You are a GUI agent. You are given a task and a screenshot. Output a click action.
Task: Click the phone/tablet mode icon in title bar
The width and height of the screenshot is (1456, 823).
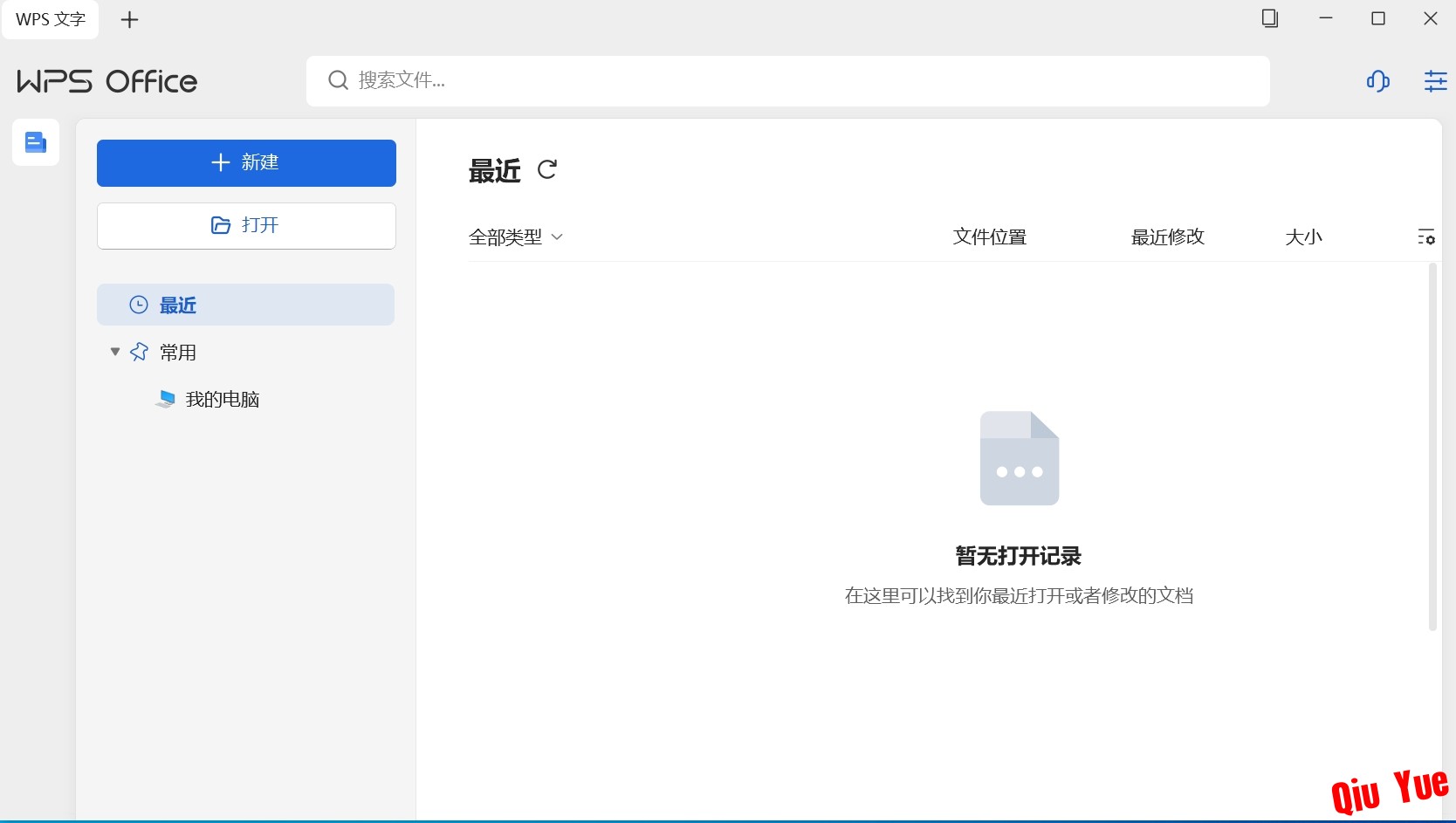coord(1270,18)
